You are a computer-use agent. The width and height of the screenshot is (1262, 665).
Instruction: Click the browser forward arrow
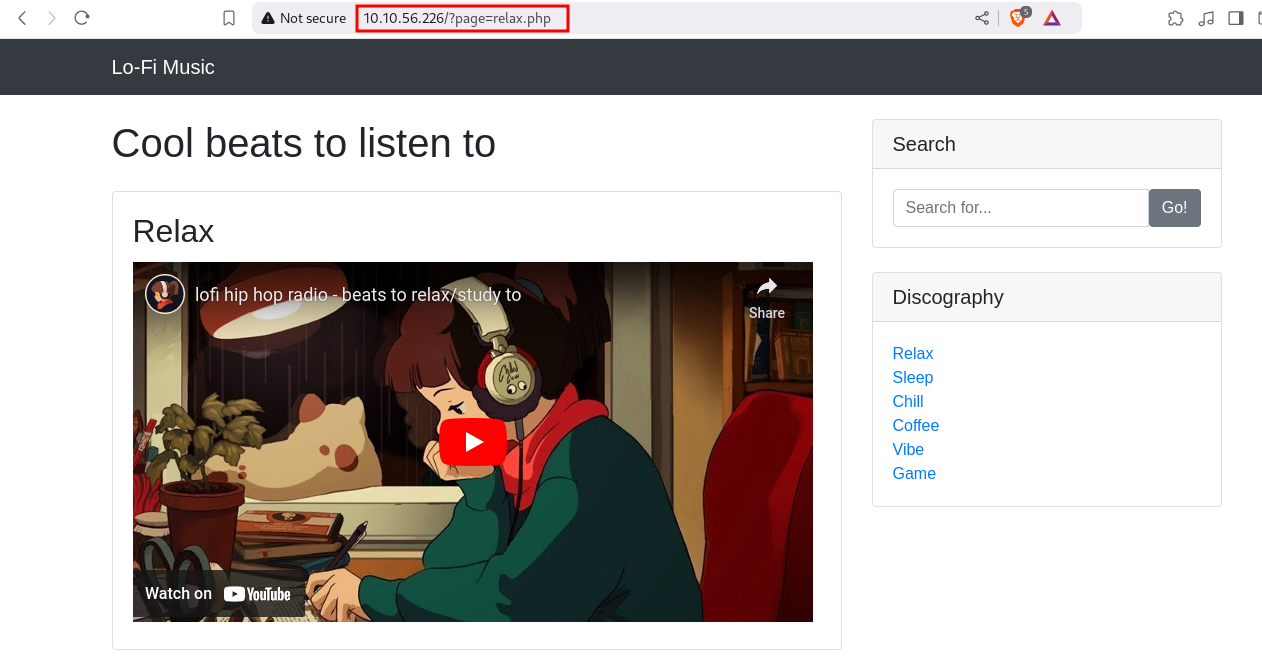click(x=52, y=18)
